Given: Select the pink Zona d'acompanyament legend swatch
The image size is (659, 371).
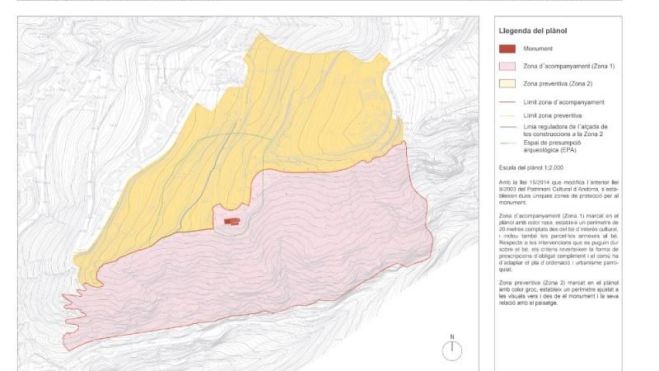Looking at the screenshot, I should pyautogui.click(x=507, y=66).
